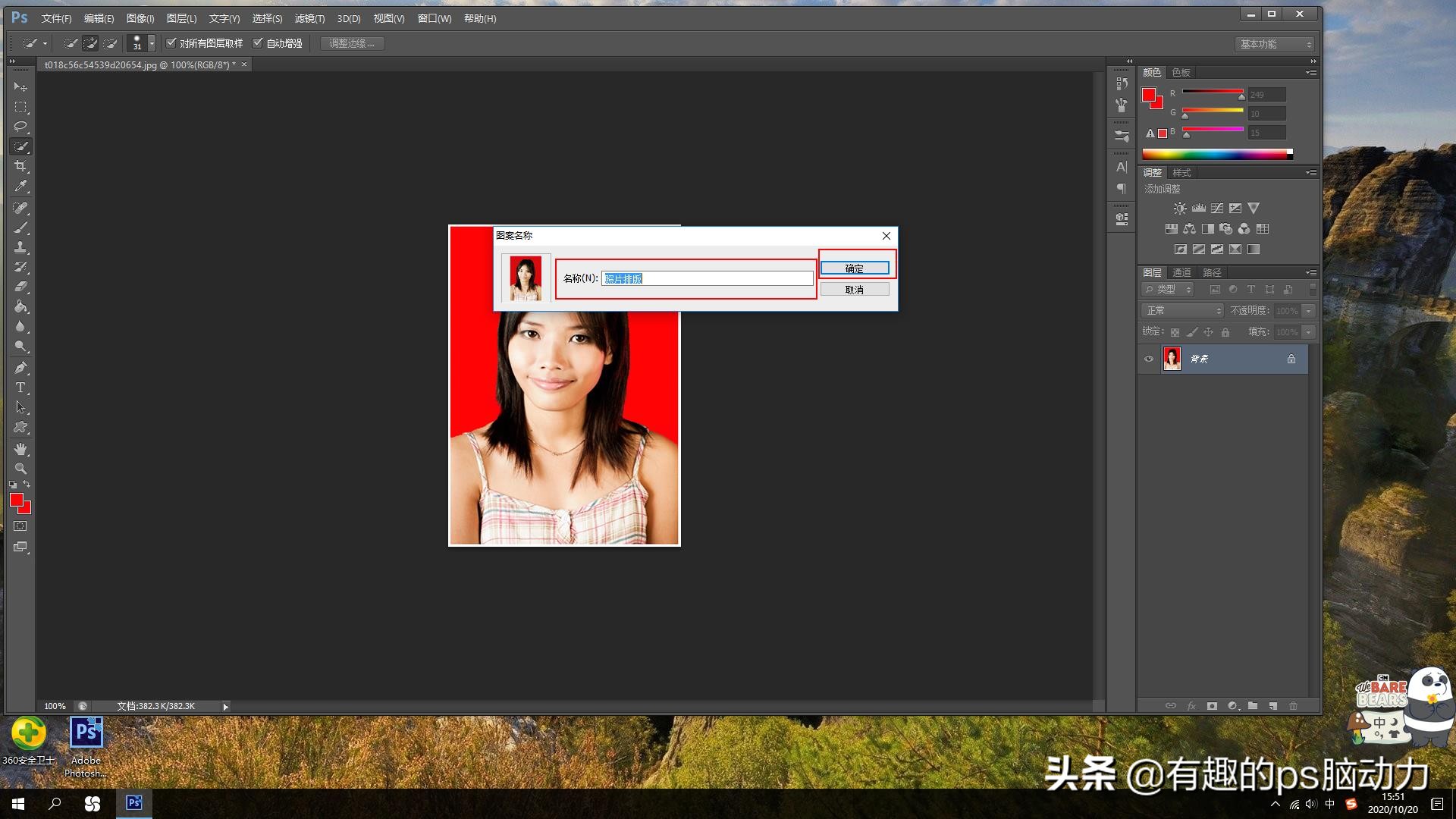The height and width of the screenshot is (819, 1456).
Task: Toggle 自动增强 checkbox
Action: coord(258,43)
